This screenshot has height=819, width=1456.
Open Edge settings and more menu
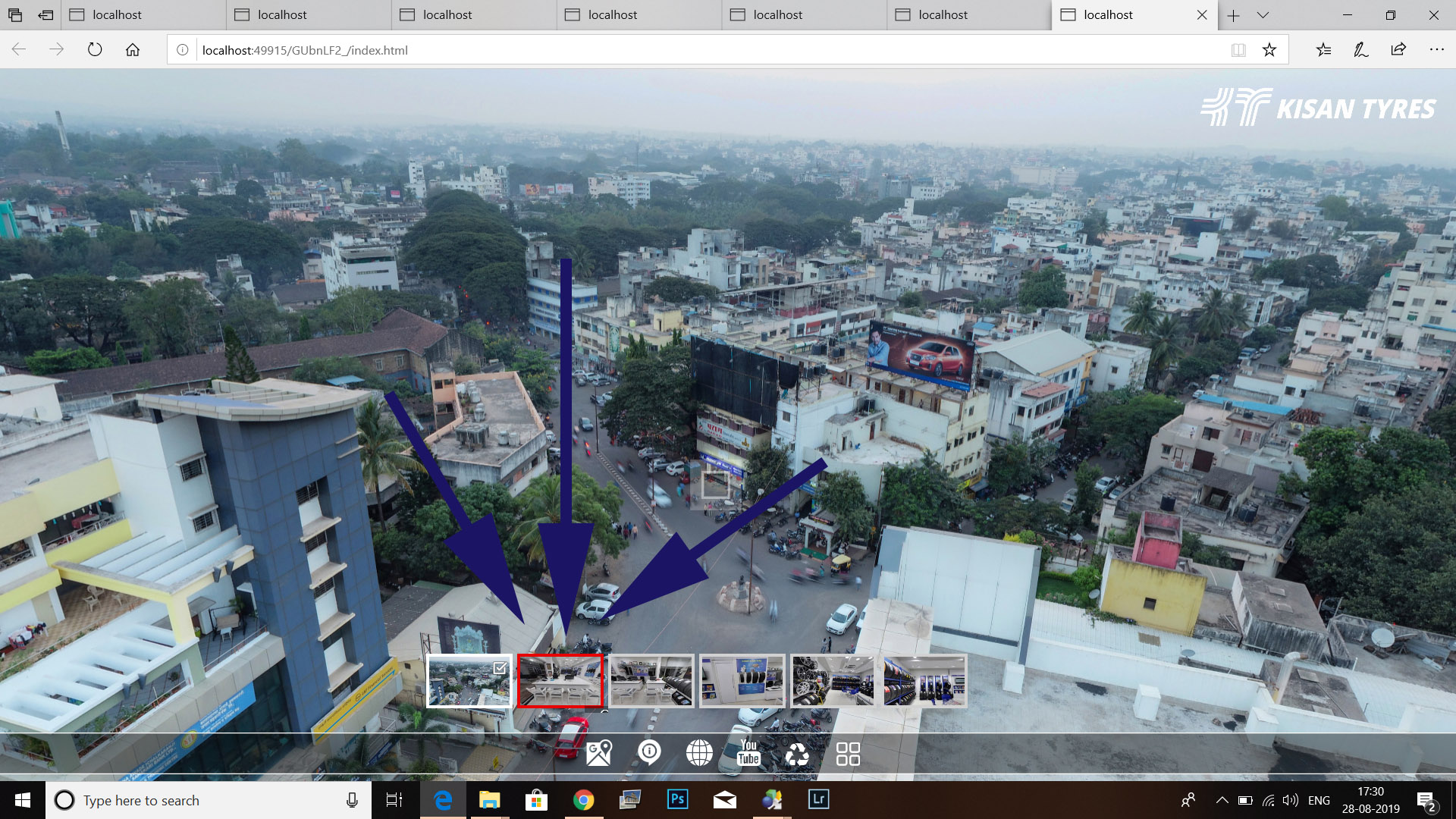click(1436, 50)
